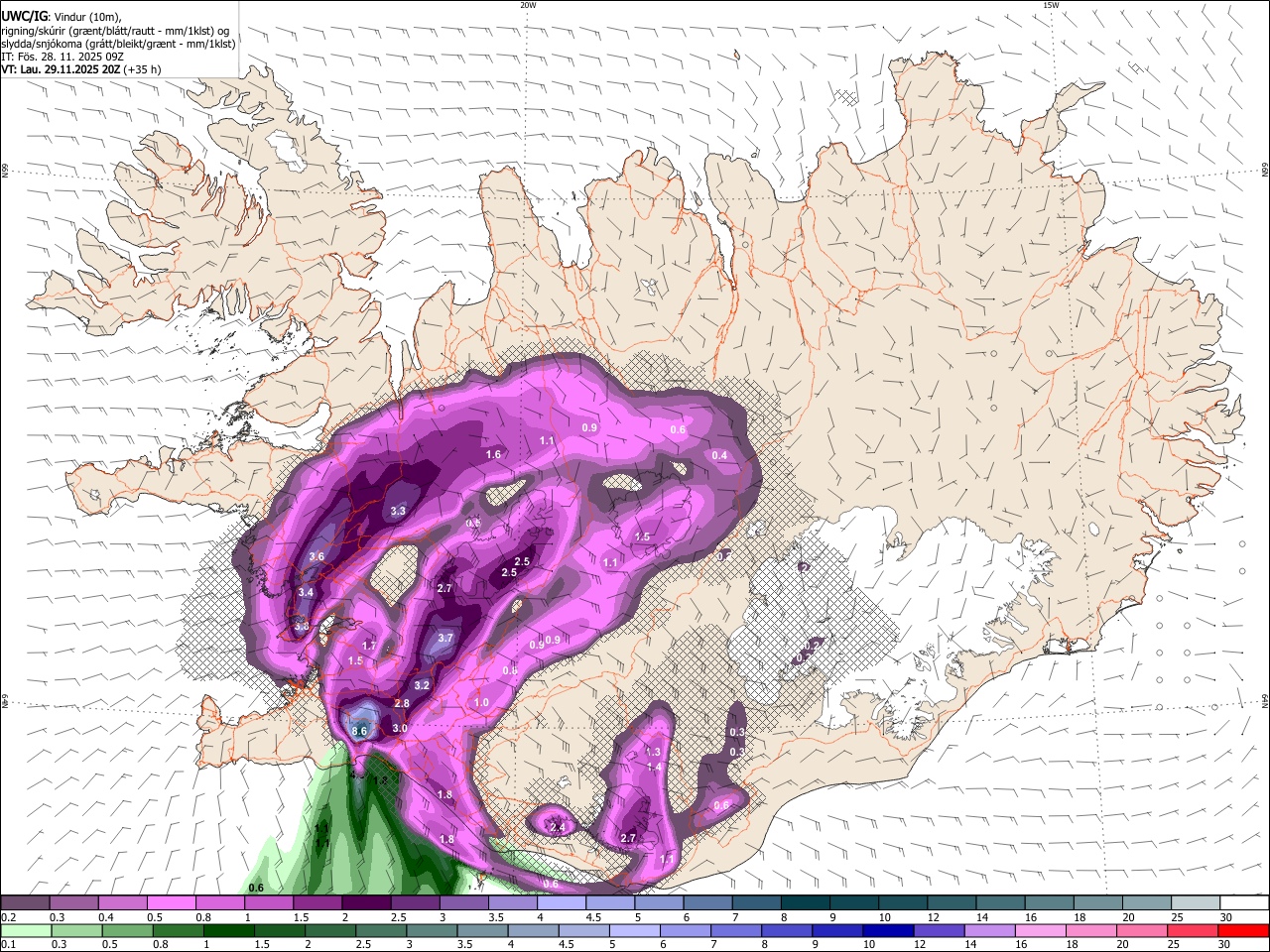This screenshot has width=1270, height=952.
Task: Click the '15W' longitude label
Action: pos(1051,5)
